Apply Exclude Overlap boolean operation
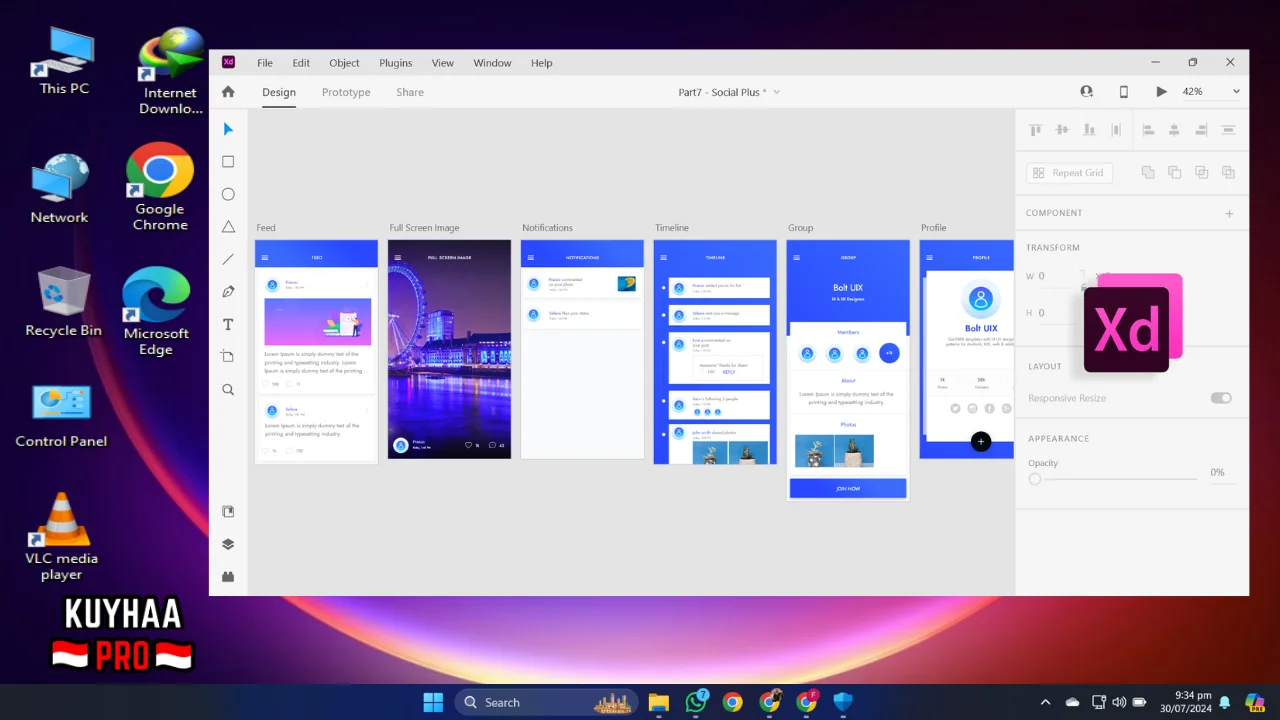 [x=1228, y=172]
